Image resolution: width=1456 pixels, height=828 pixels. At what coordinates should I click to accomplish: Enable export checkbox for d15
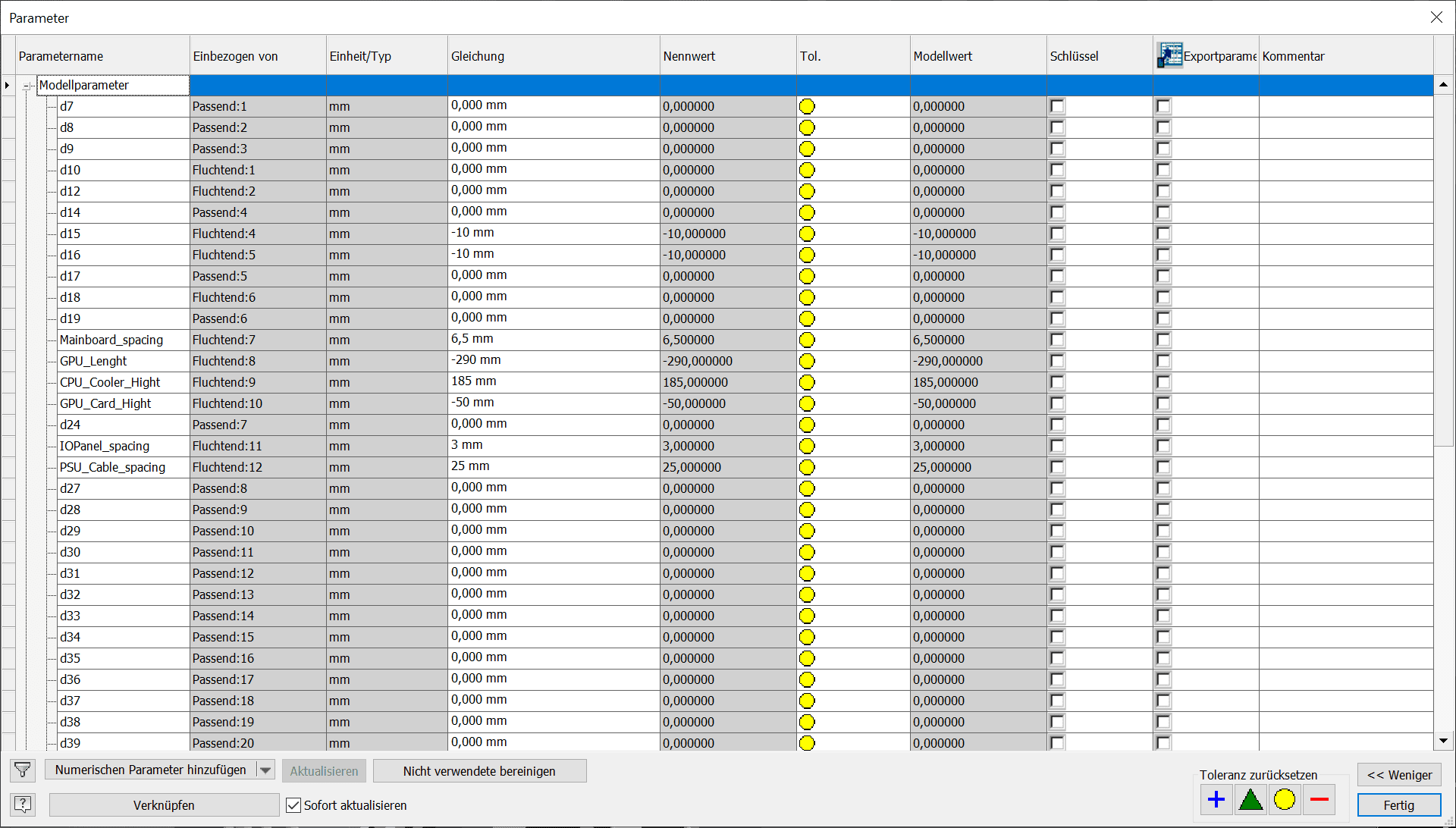(x=1164, y=234)
